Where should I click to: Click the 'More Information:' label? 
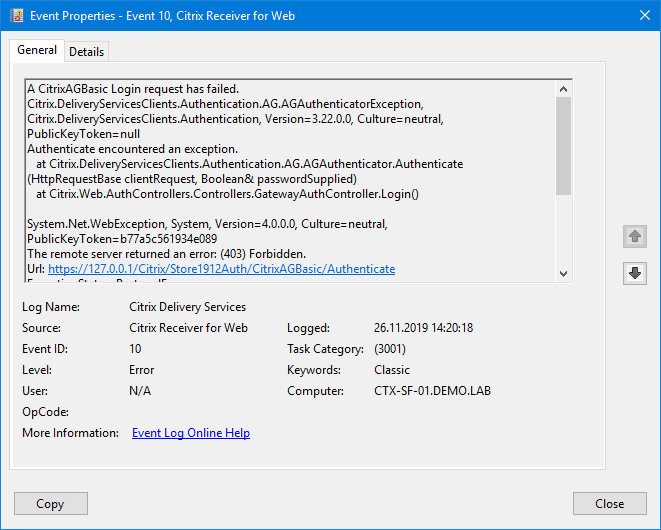click(x=70, y=433)
